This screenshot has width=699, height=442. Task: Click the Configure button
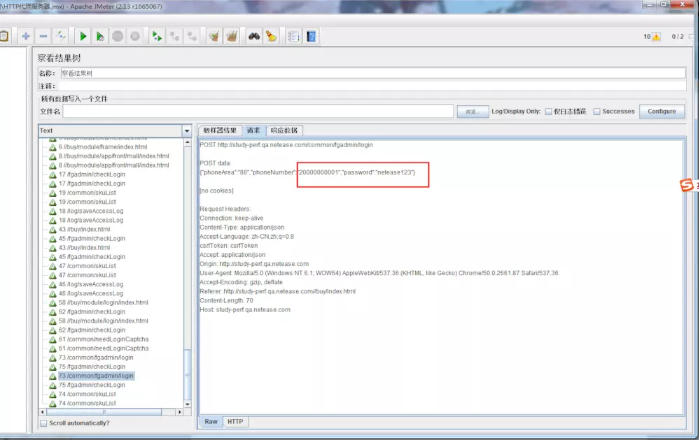pos(662,112)
